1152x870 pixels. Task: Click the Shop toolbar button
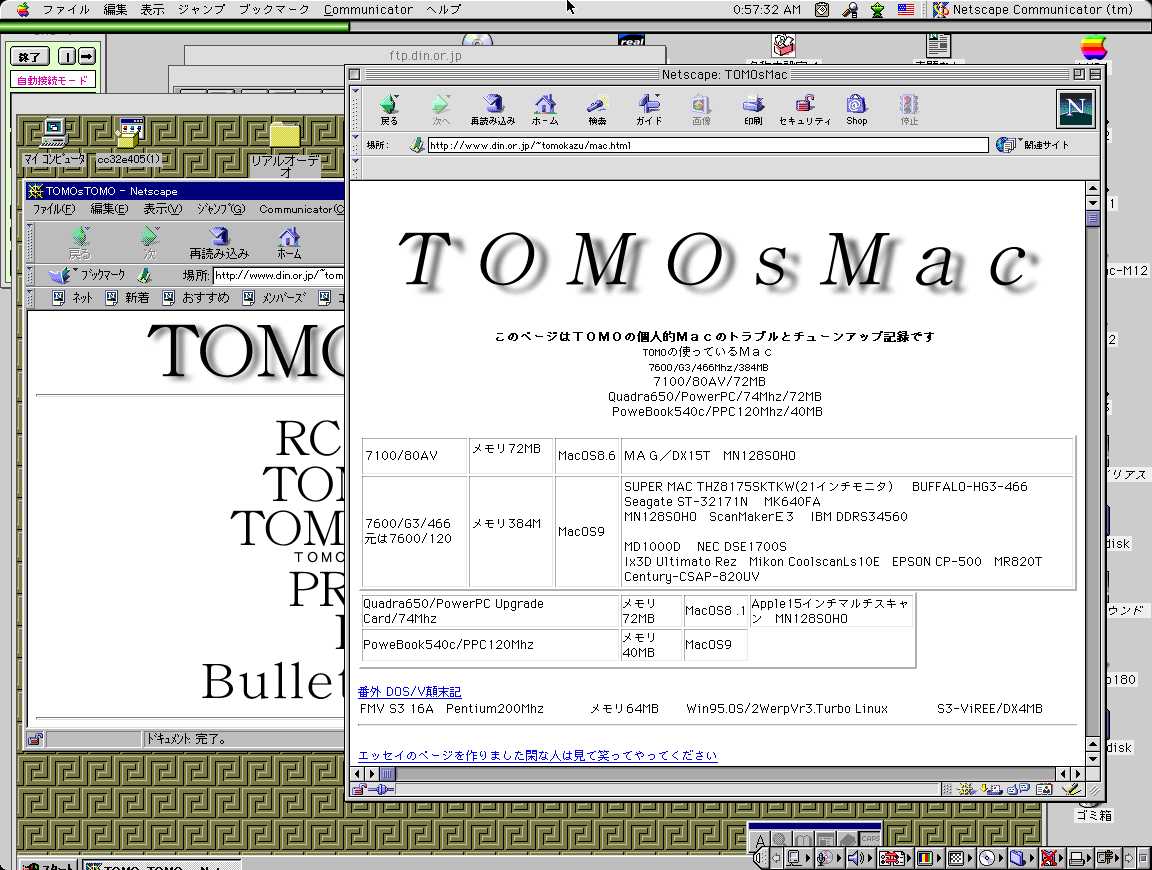(857, 109)
